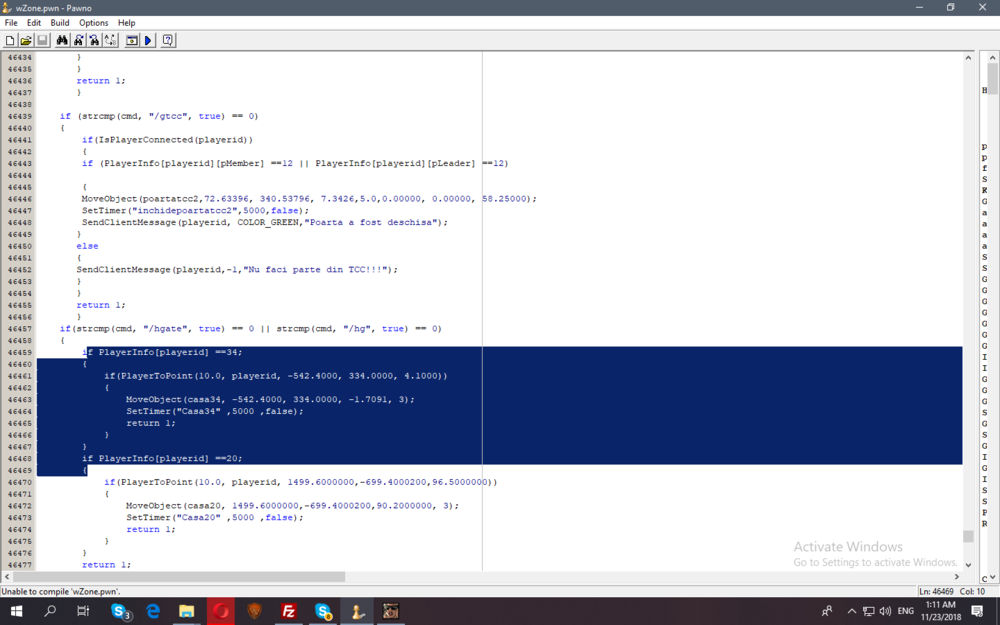Click the editor vertical scrollbar thumb
Screen dimensions: 1000x625
[x=968, y=536]
